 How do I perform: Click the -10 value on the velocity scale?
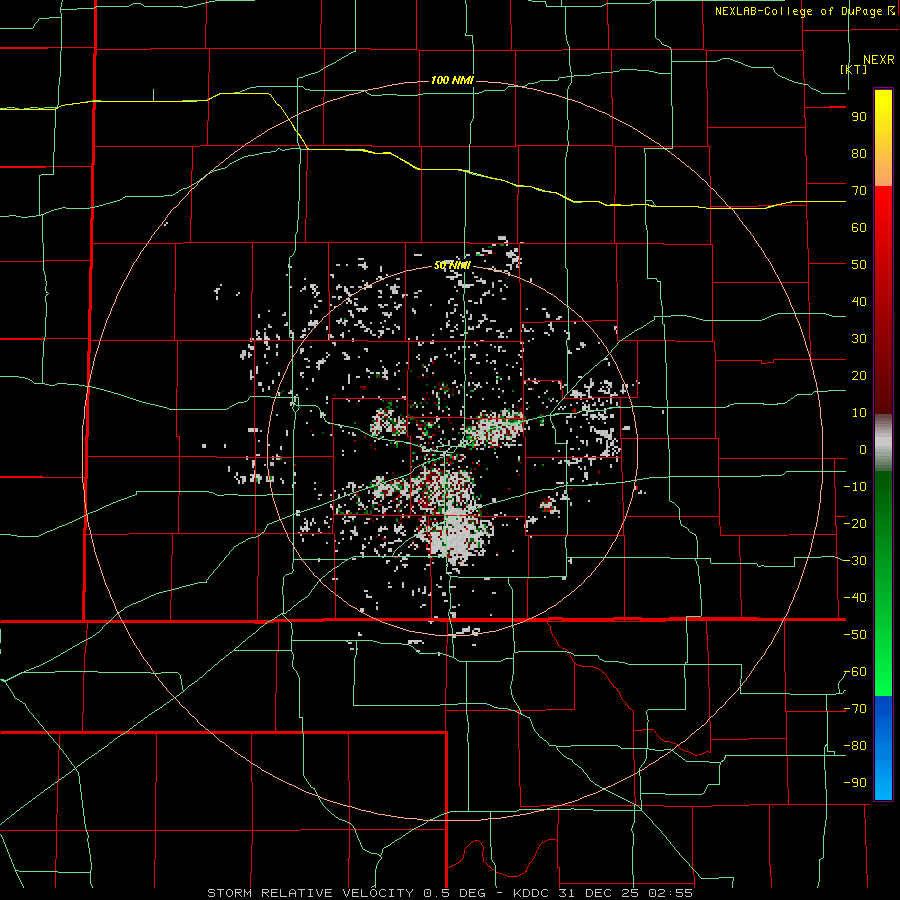[855, 487]
